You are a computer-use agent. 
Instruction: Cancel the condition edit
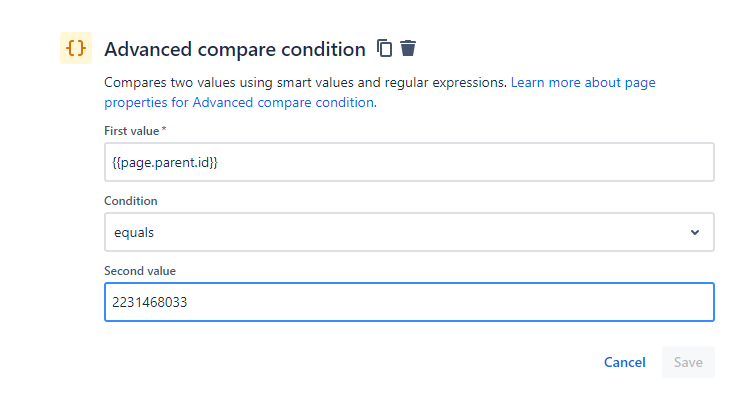pyautogui.click(x=624, y=362)
